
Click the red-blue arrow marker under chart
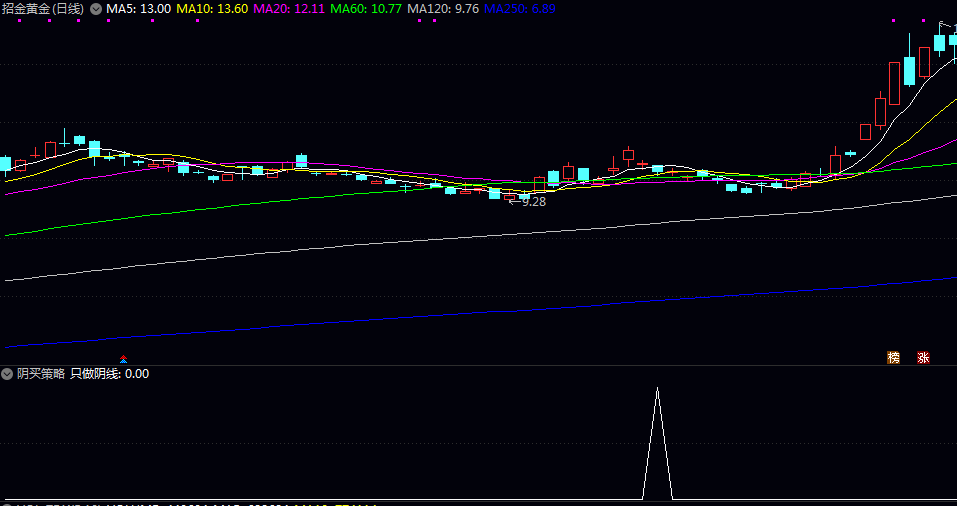(124, 358)
